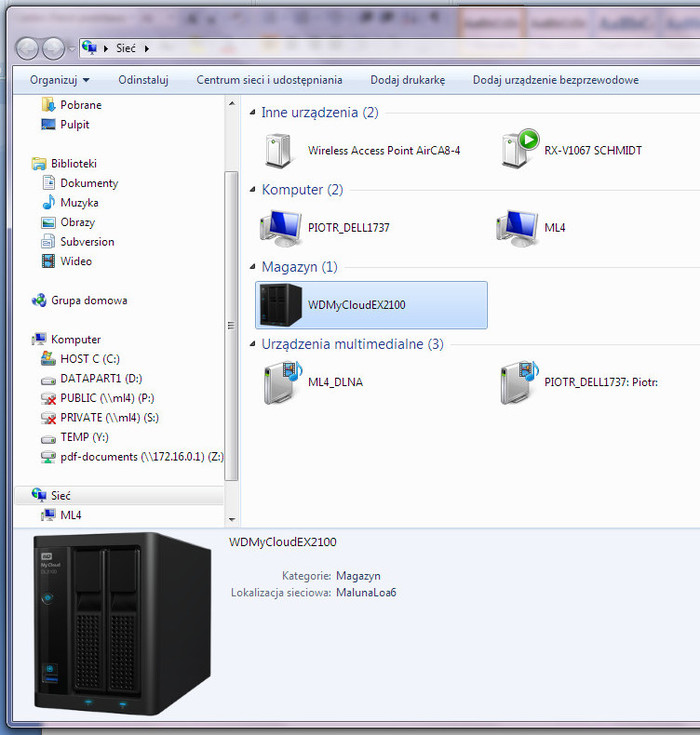Open the Organizuj dropdown menu

[x=59, y=80]
